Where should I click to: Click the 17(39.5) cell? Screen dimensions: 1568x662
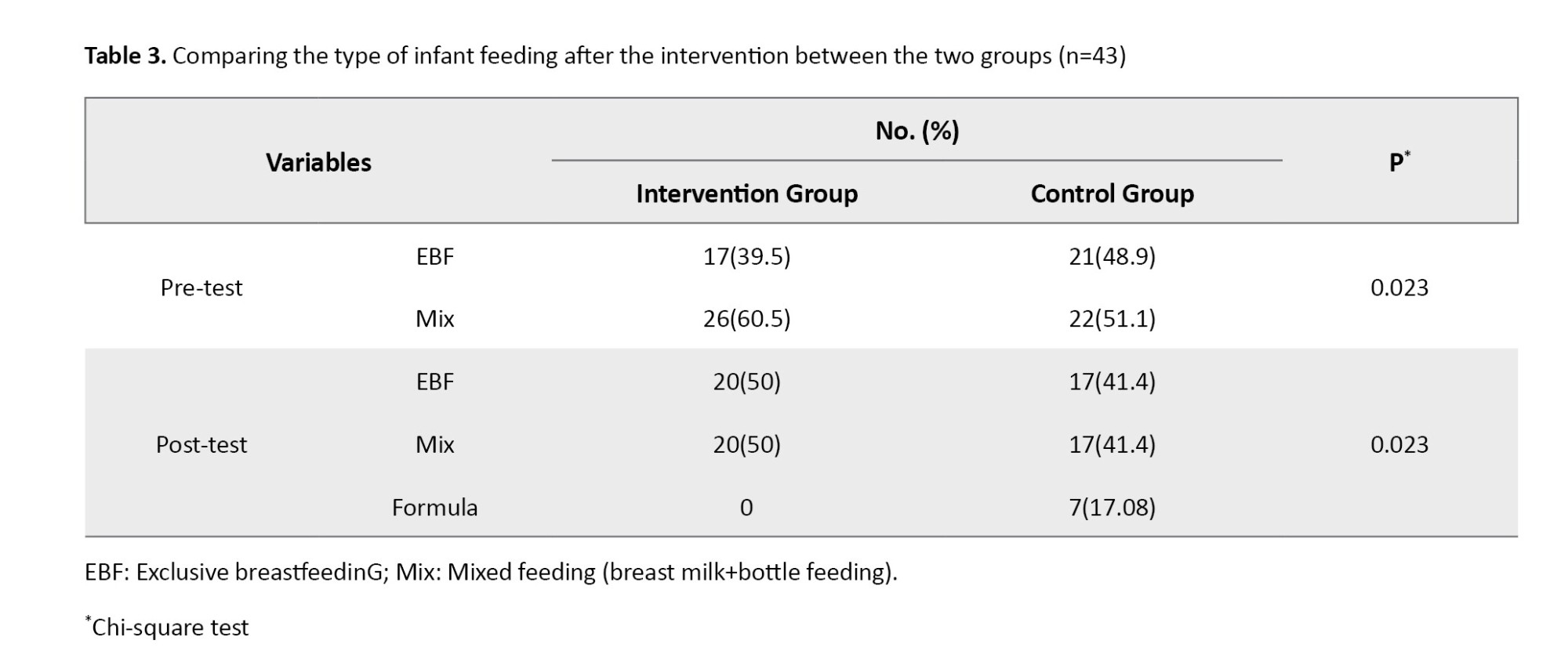click(x=746, y=256)
